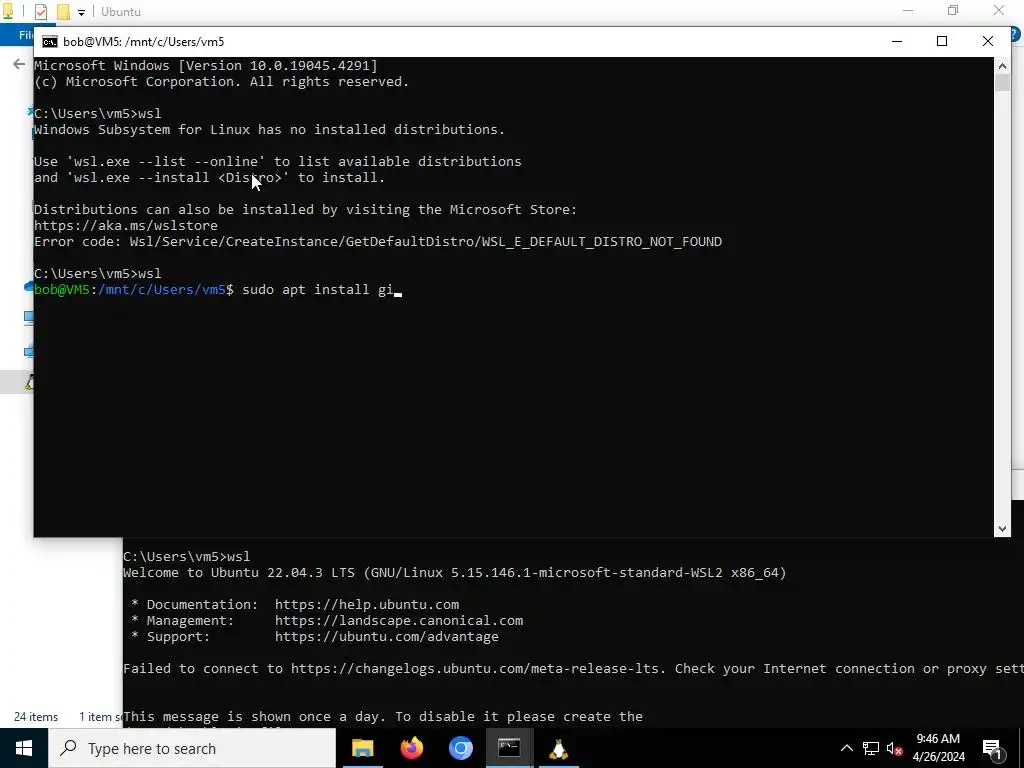Click the 'Welcome to Ubuntu 22.04.3 LTS' line

pyautogui.click(x=454, y=573)
